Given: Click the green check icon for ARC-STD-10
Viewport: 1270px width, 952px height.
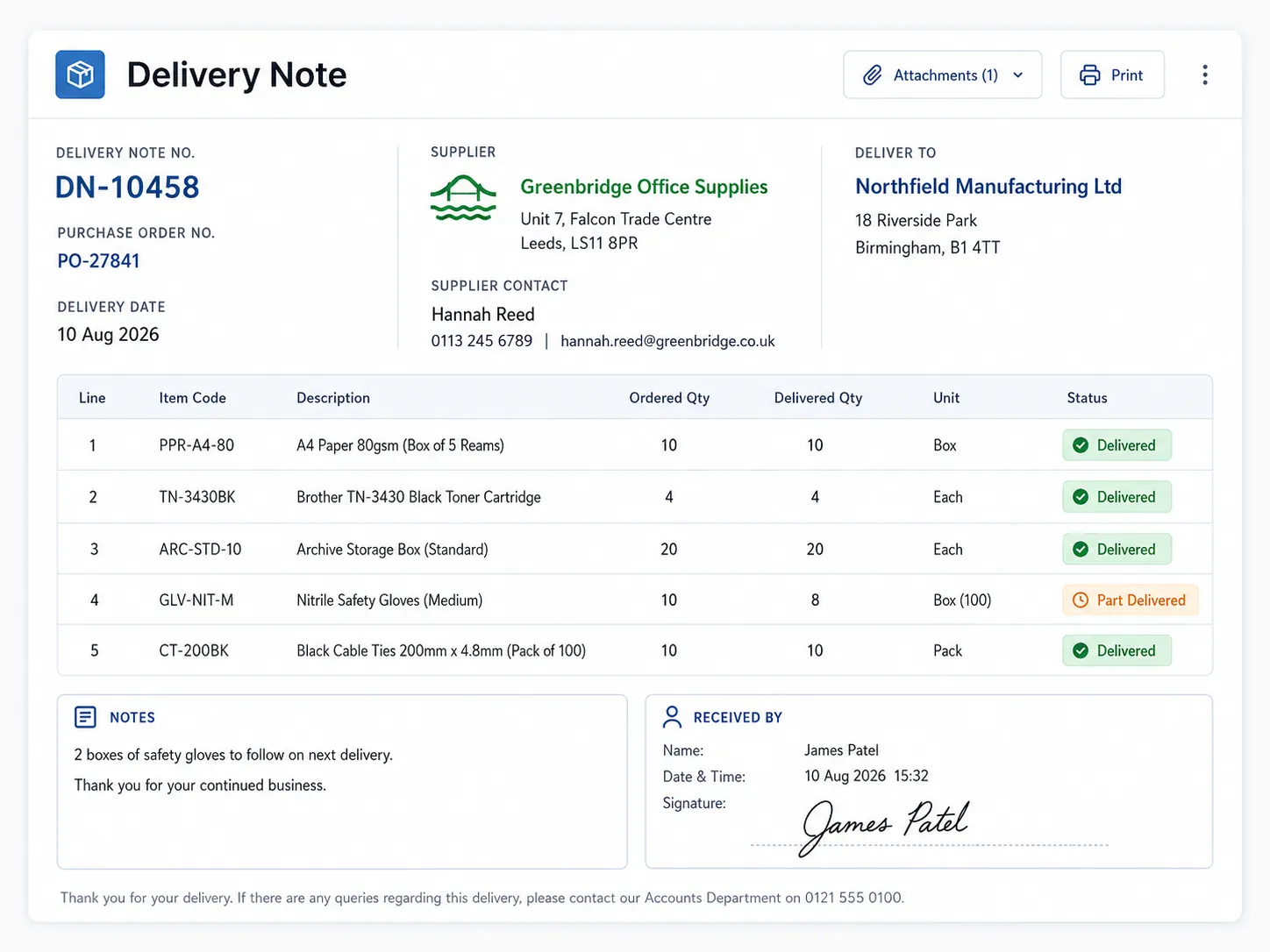Looking at the screenshot, I should 1081,550.
